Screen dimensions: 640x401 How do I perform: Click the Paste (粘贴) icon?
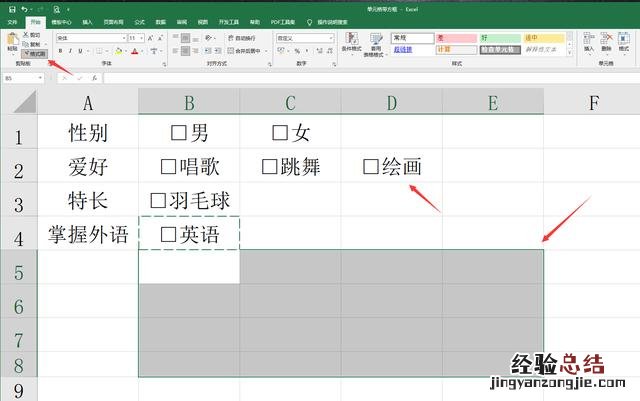[x=11, y=42]
